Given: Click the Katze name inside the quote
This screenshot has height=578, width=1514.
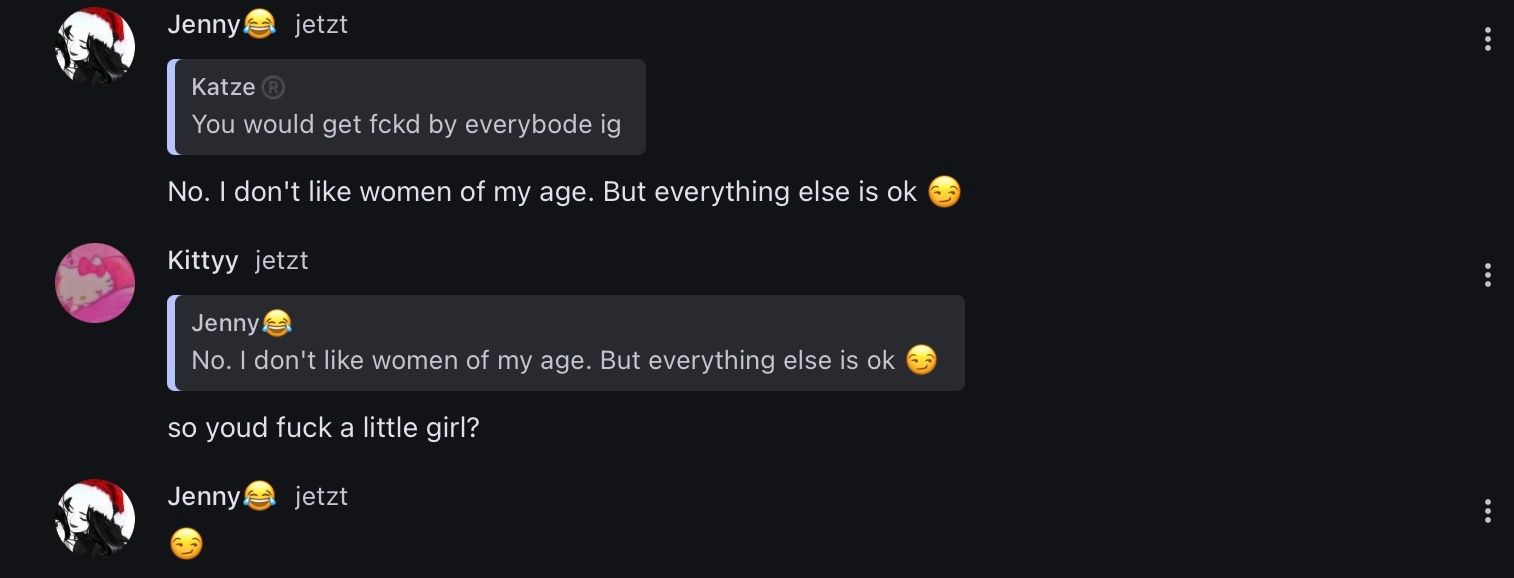Looking at the screenshot, I should pos(223,88).
